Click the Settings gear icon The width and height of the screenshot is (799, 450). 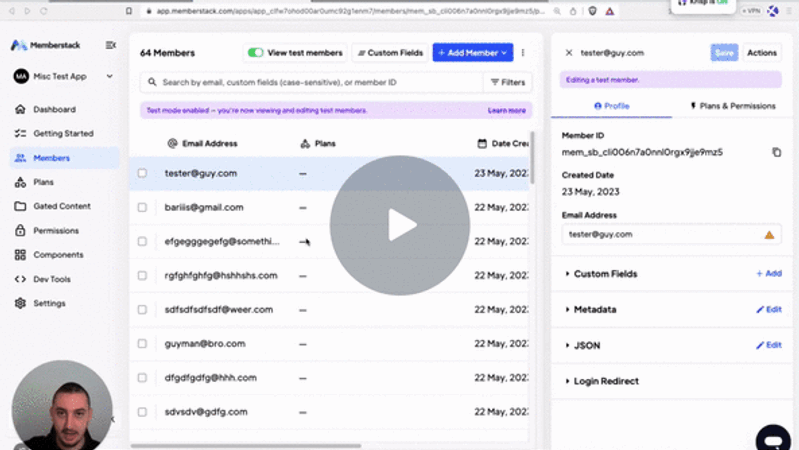click(20, 303)
